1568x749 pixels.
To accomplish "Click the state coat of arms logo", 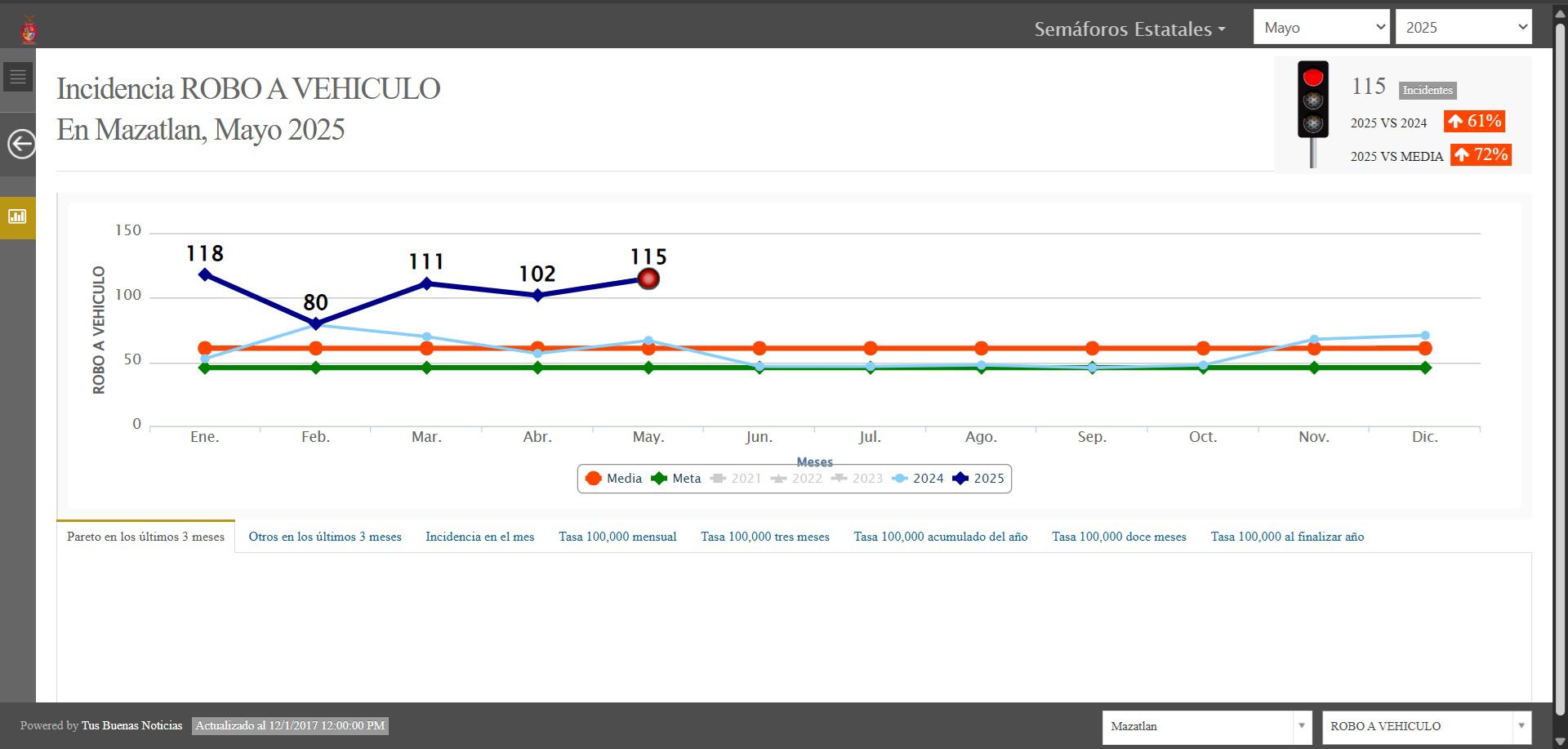I will [x=29, y=30].
